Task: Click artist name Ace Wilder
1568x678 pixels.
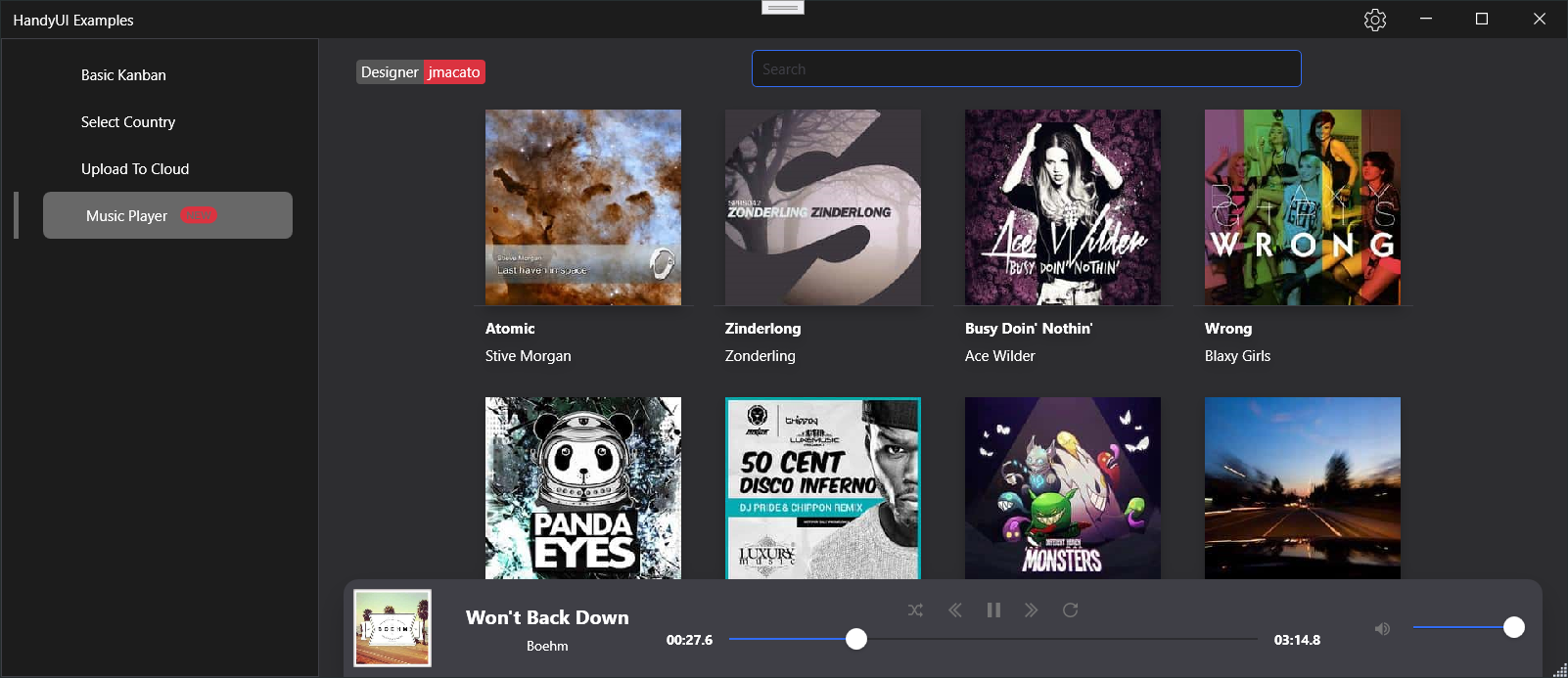Action: pyautogui.click(x=1000, y=356)
